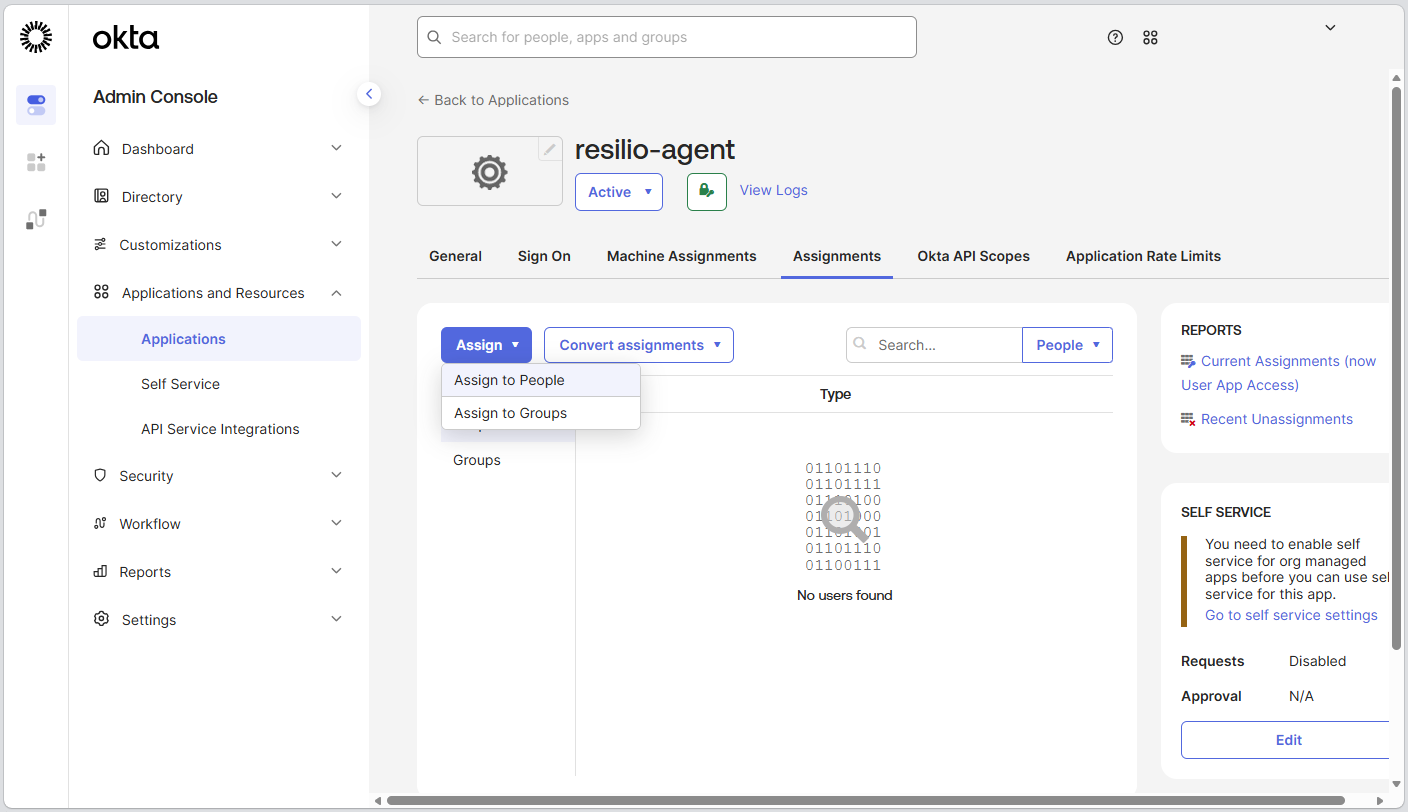
Task: Open the Active status dropdown
Action: [619, 192]
